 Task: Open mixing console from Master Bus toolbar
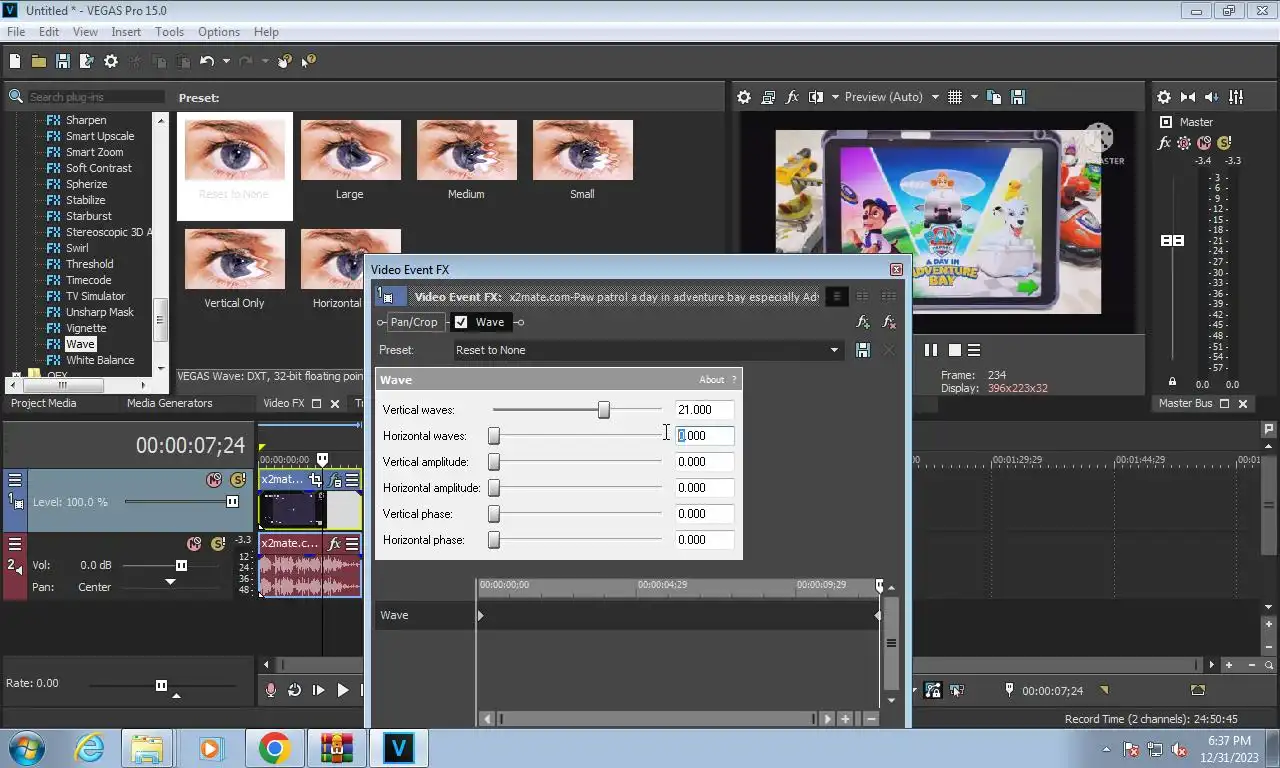(1236, 97)
